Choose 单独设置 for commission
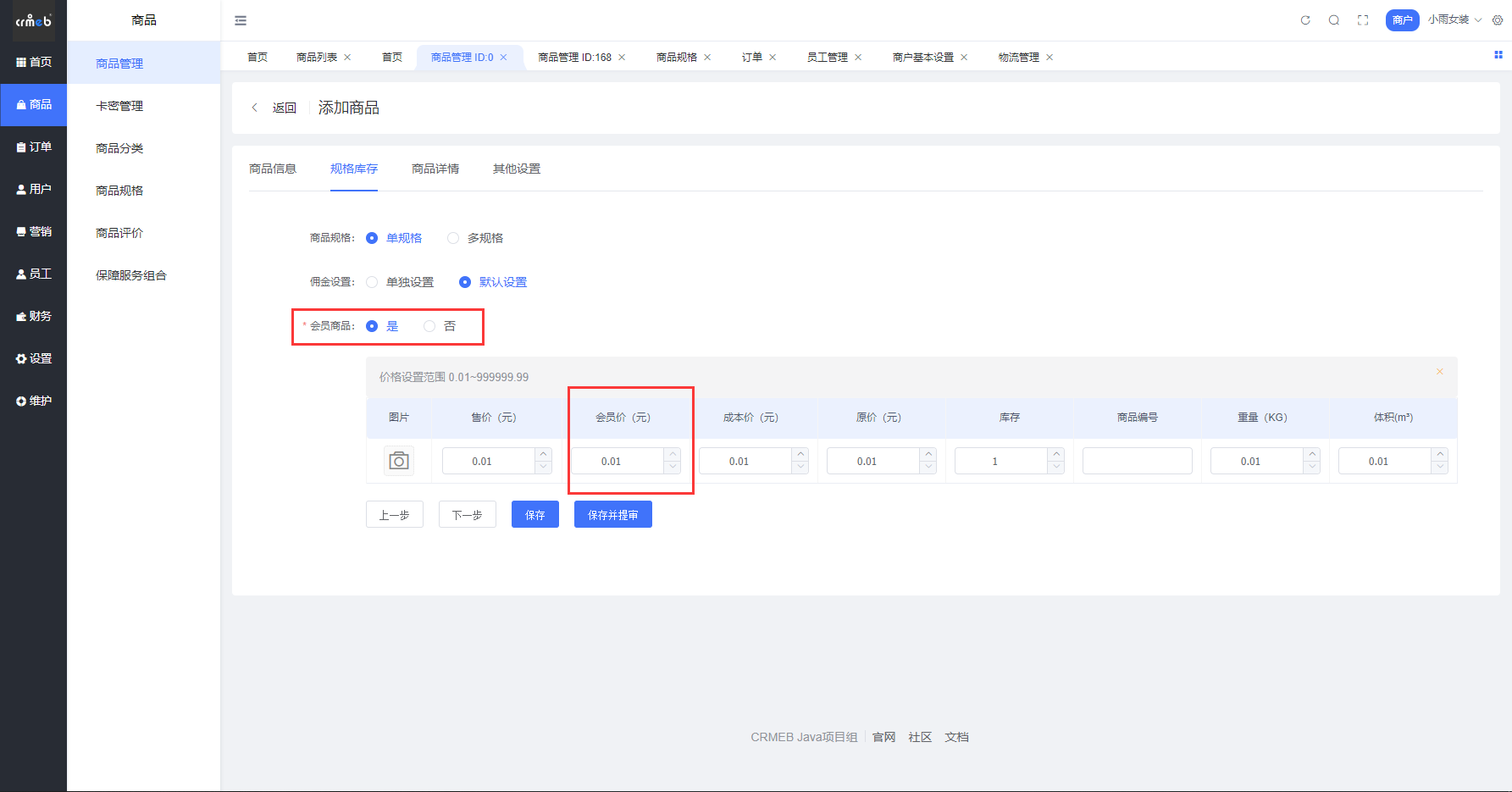This screenshot has height=792, width=1512. [400, 282]
